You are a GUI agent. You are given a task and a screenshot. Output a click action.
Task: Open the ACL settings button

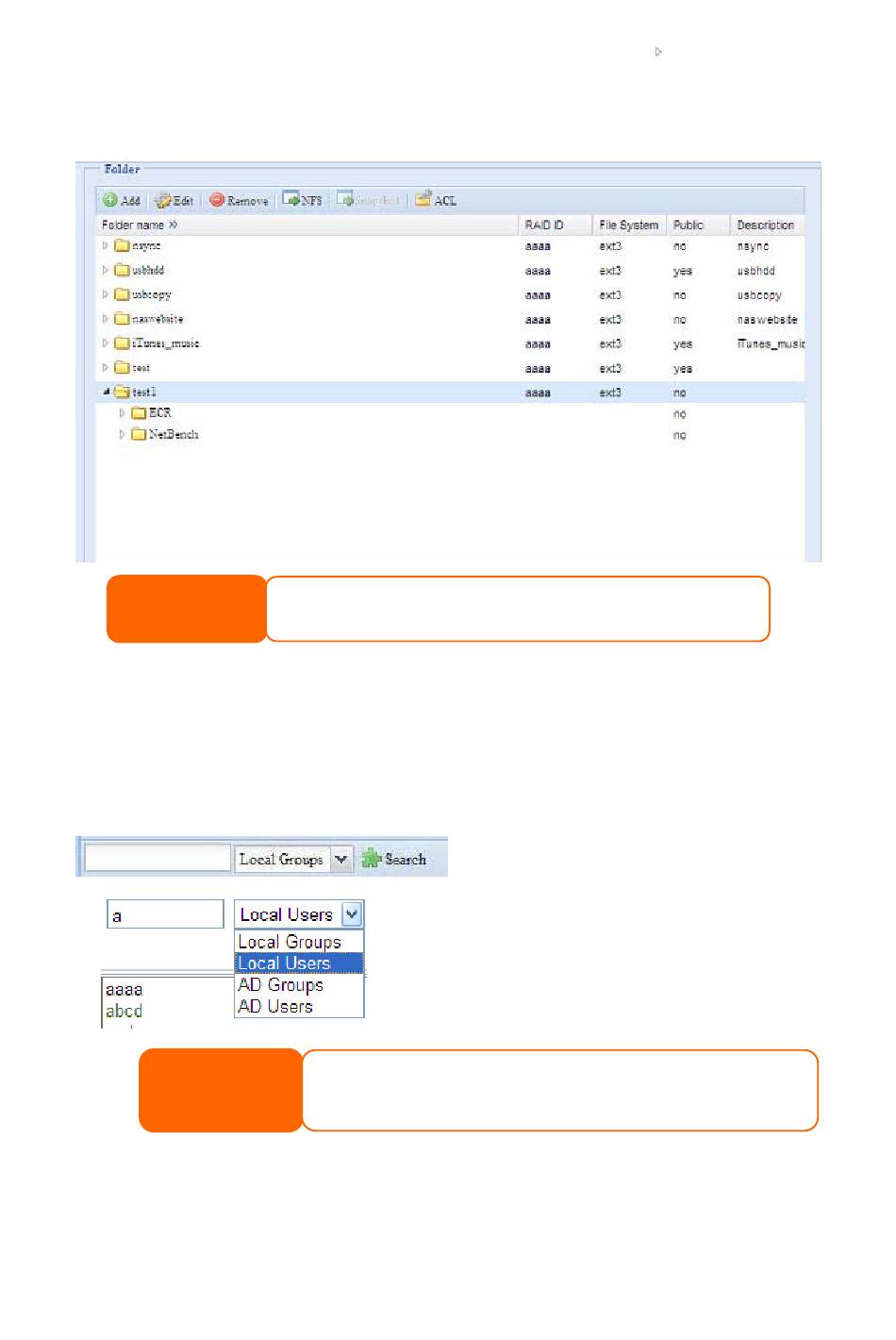tap(436, 199)
